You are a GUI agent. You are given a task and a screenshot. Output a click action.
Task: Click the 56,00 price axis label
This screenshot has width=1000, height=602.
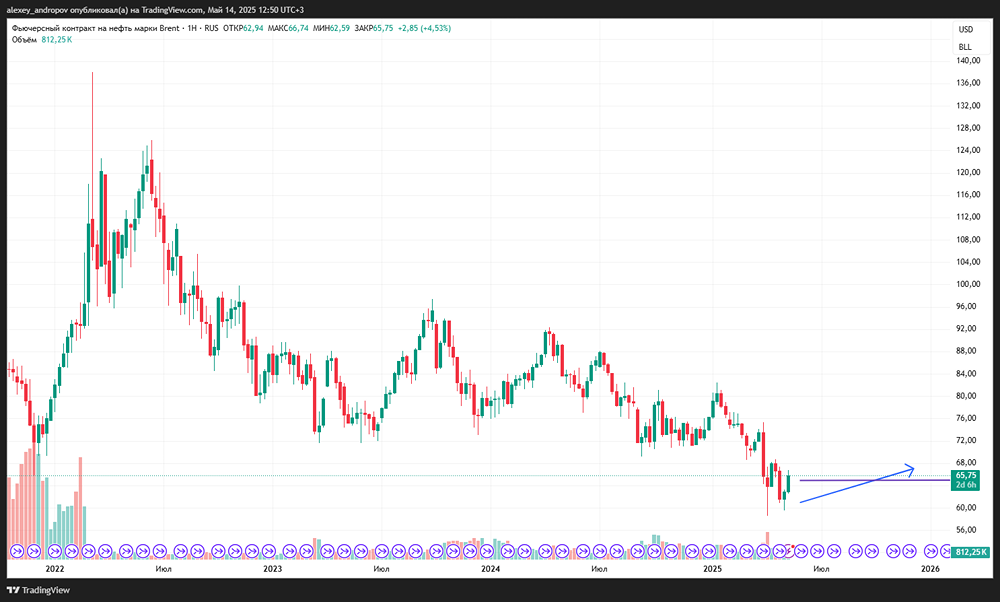point(966,530)
